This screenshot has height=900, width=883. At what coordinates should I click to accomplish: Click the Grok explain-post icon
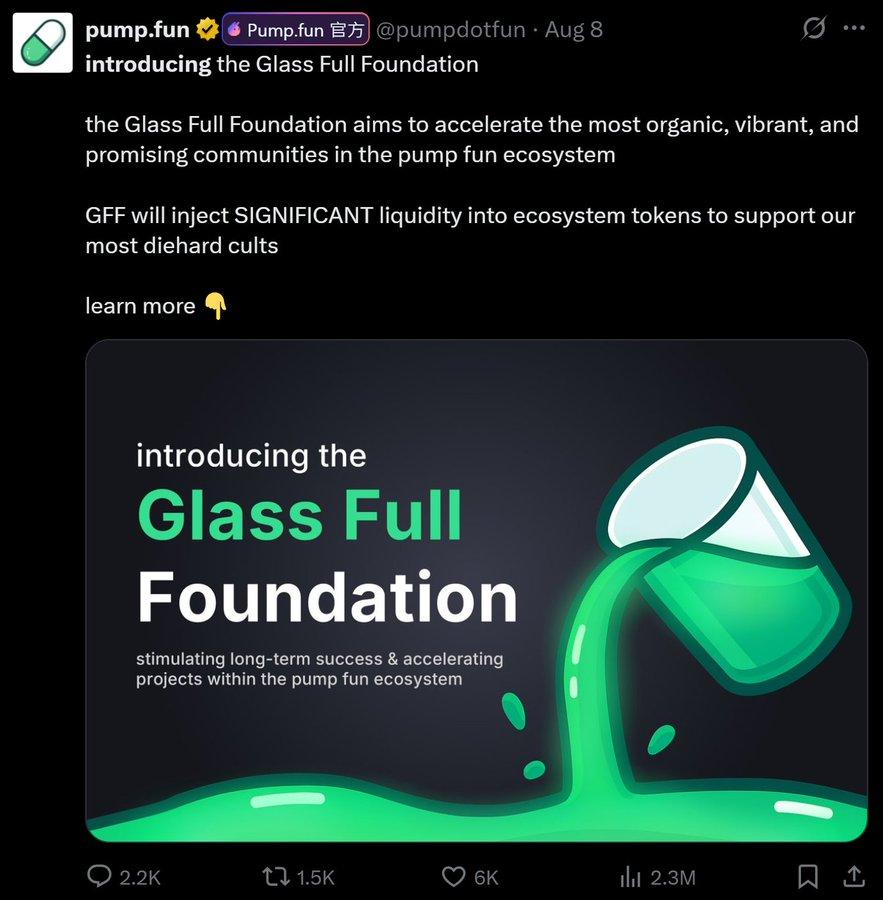tap(814, 28)
